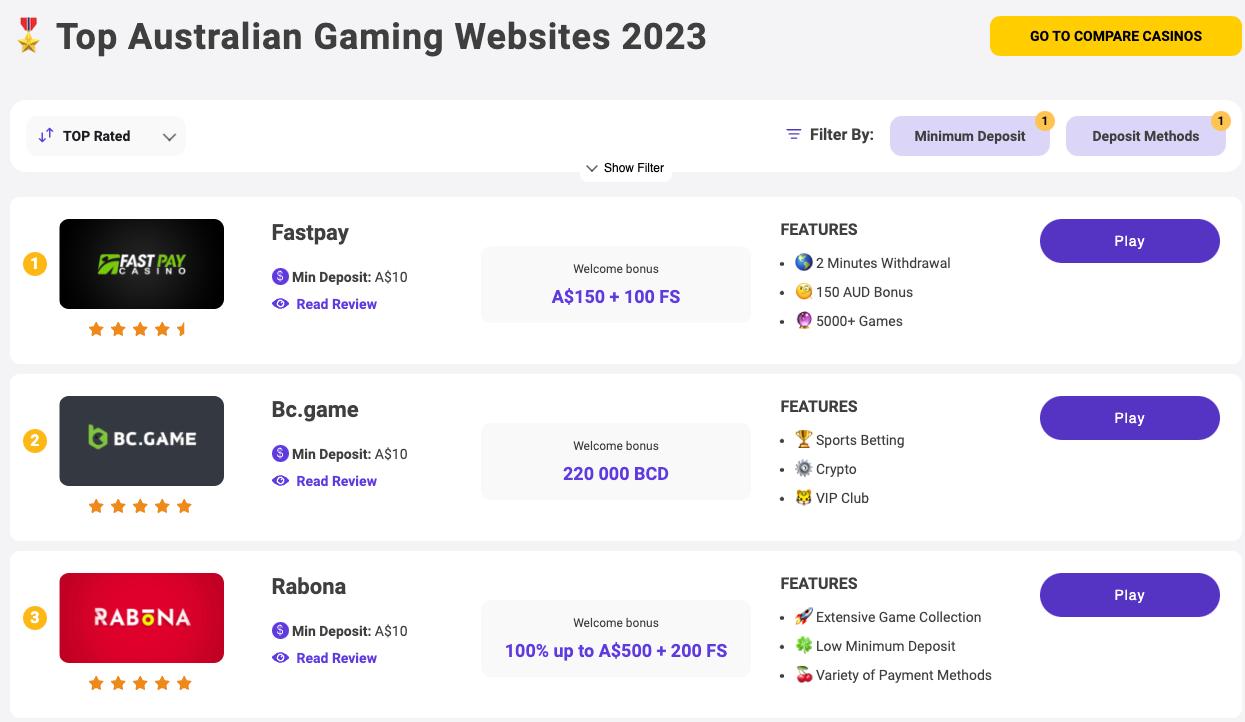Viewport: 1245px width, 722px height.
Task: Click the Crypto feature text
Action: (836, 469)
